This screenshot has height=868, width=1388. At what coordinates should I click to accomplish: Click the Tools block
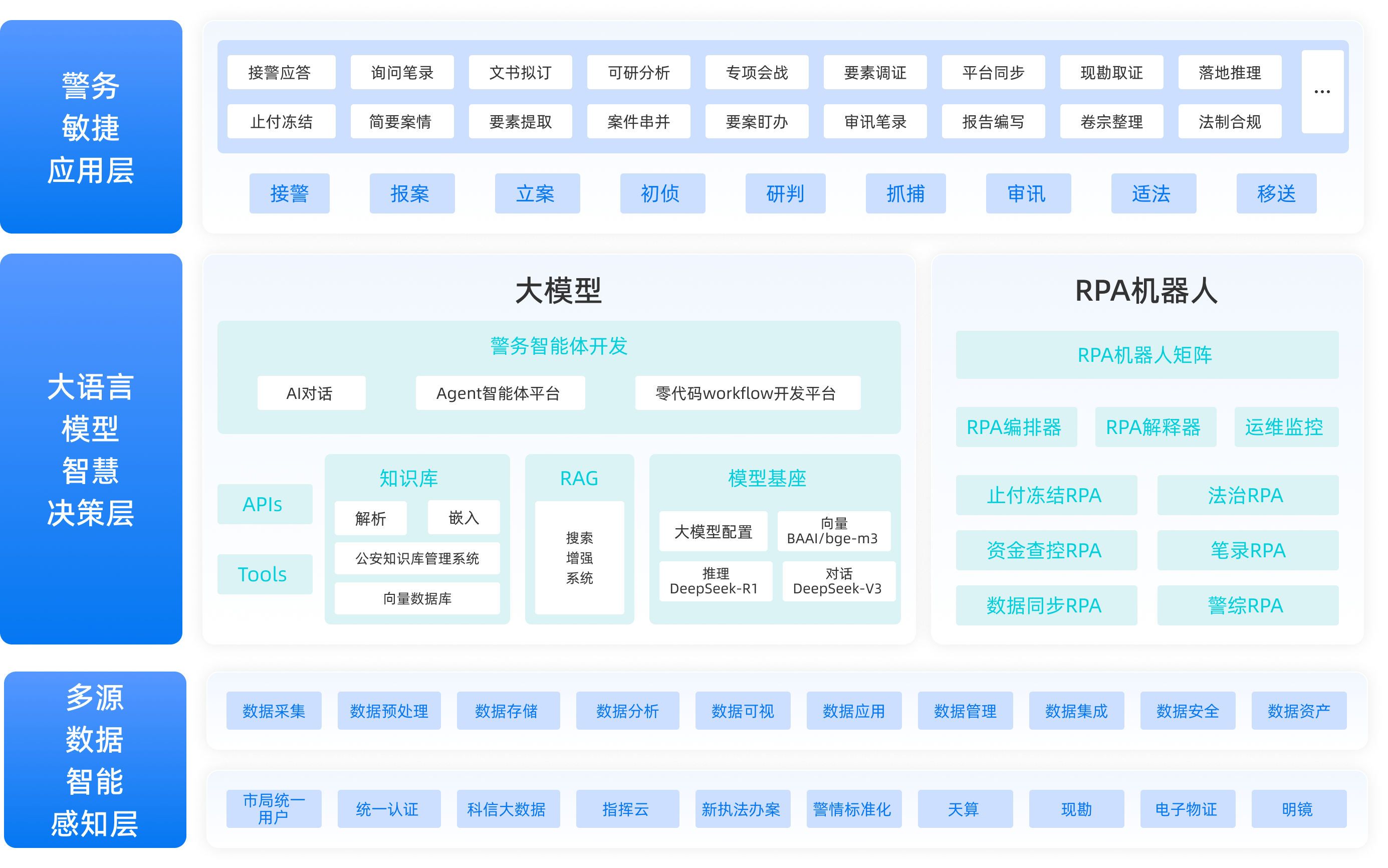pos(264,574)
